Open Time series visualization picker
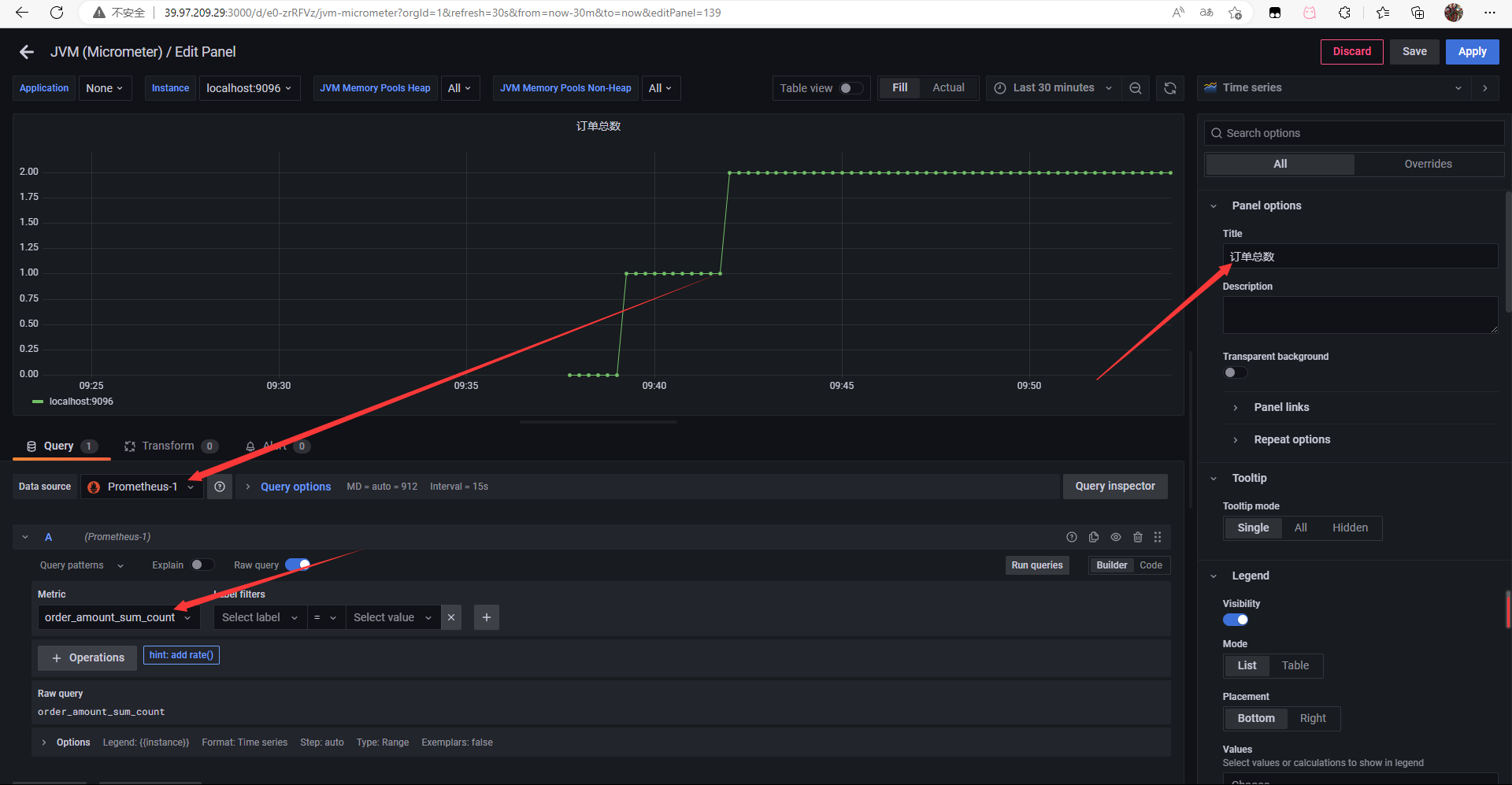The height and width of the screenshot is (785, 1512). click(1332, 88)
